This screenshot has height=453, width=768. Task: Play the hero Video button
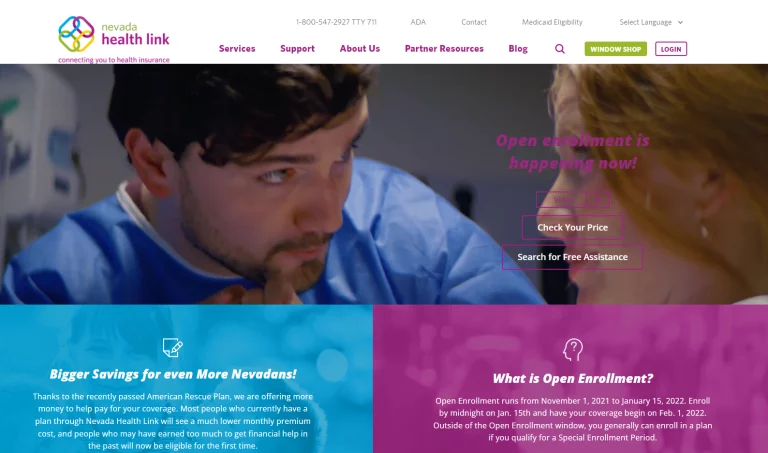click(573, 199)
